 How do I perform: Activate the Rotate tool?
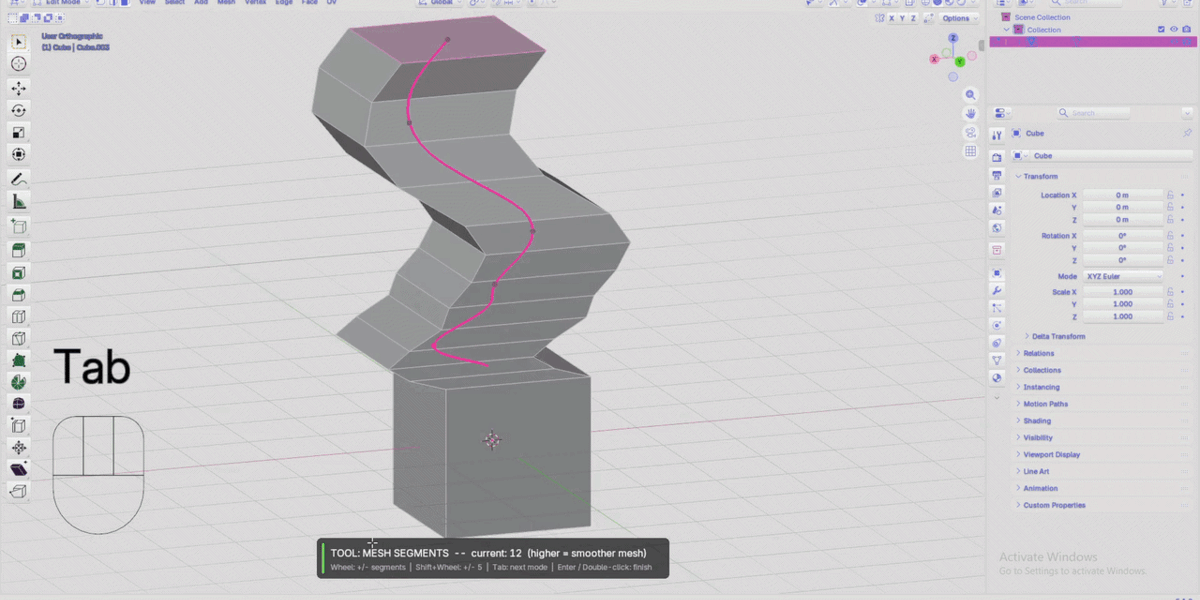pyautogui.click(x=18, y=110)
